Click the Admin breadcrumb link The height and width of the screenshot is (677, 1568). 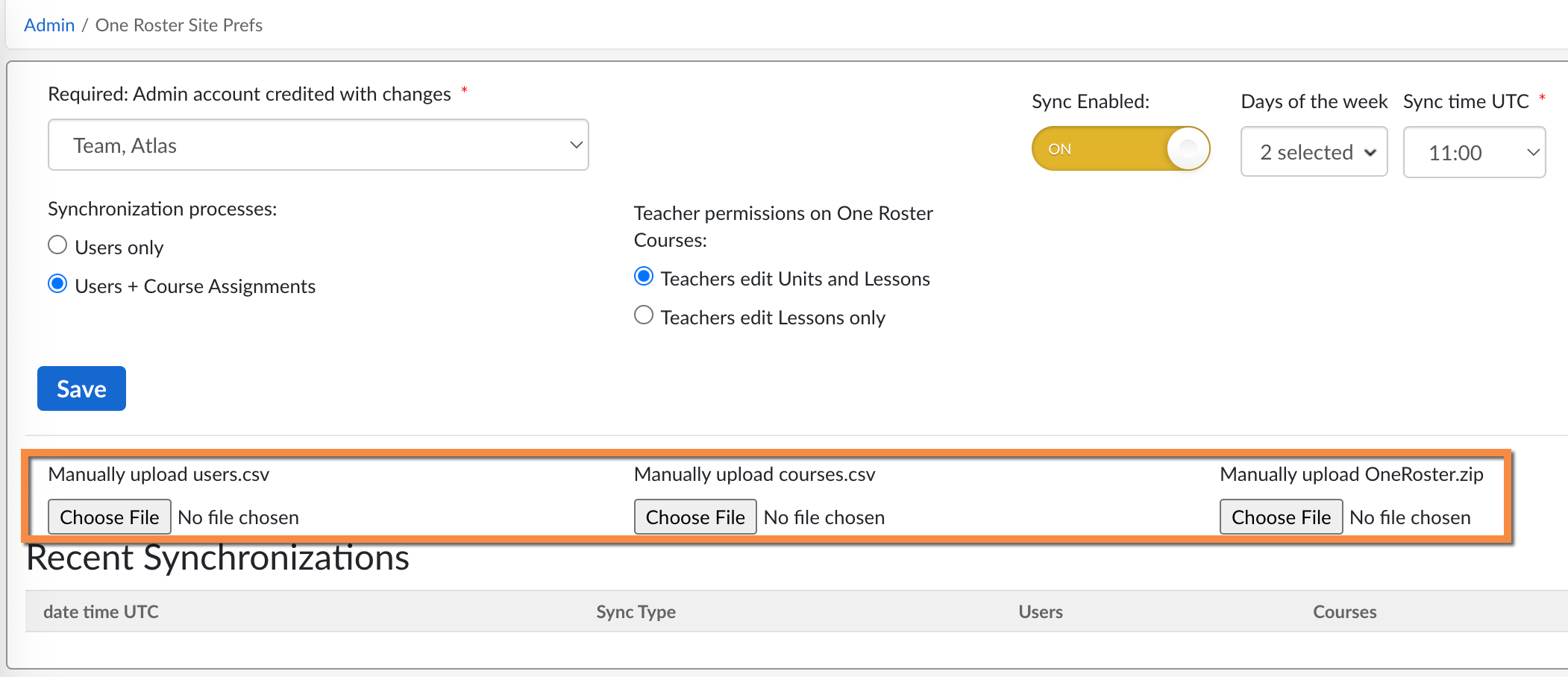point(49,25)
